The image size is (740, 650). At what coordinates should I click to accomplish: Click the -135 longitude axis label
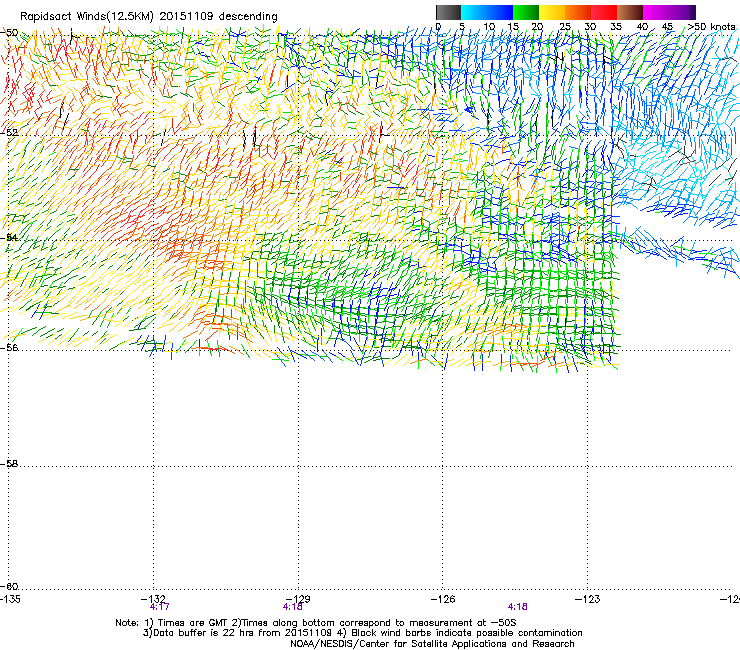tap(10, 599)
